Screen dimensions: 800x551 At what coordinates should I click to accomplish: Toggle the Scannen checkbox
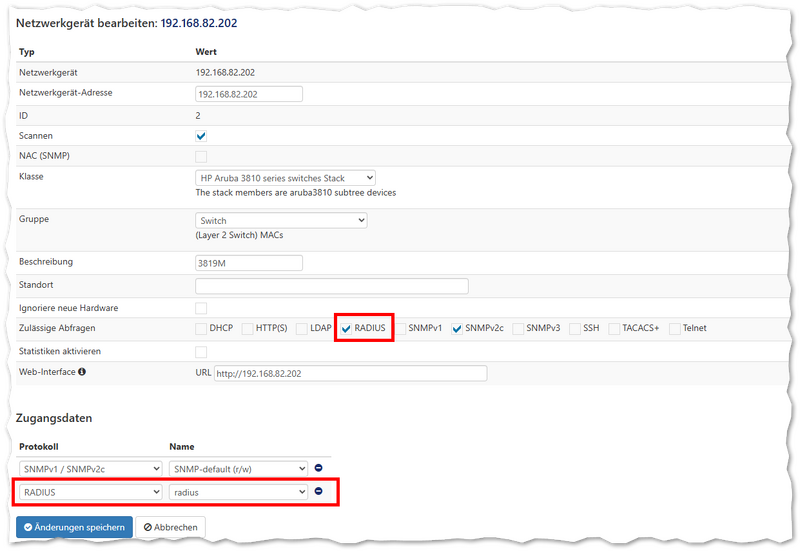coord(201,136)
